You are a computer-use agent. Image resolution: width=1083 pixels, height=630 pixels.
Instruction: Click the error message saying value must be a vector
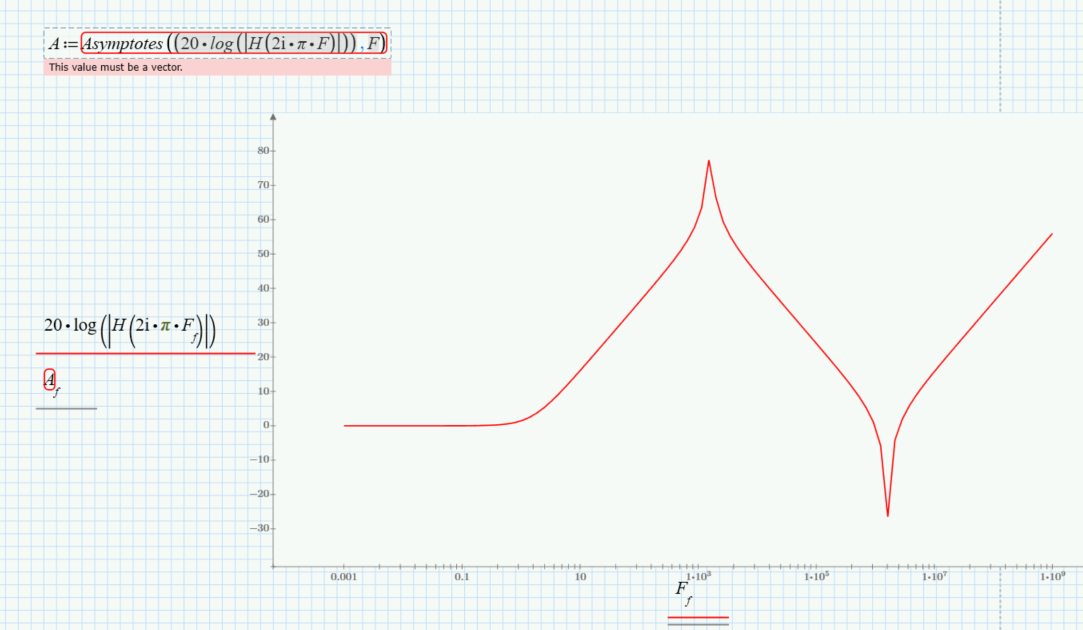click(113, 67)
